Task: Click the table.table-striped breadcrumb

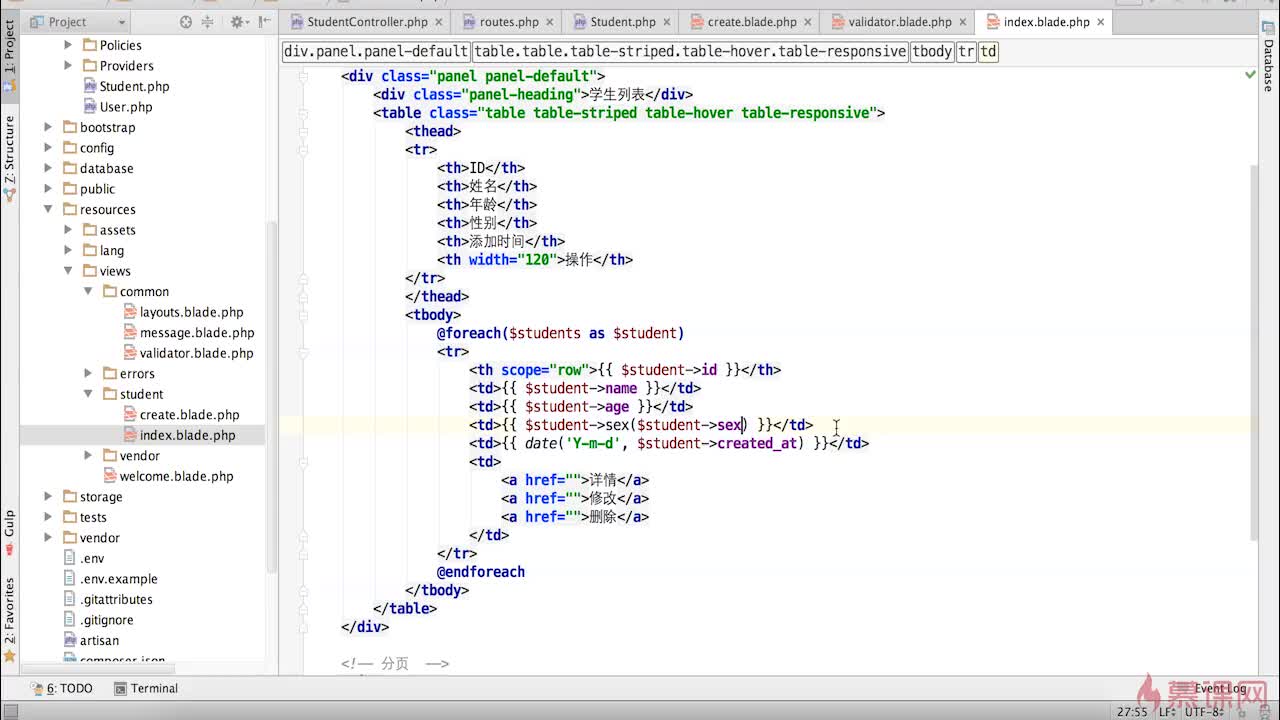Action: (x=690, y=51)
